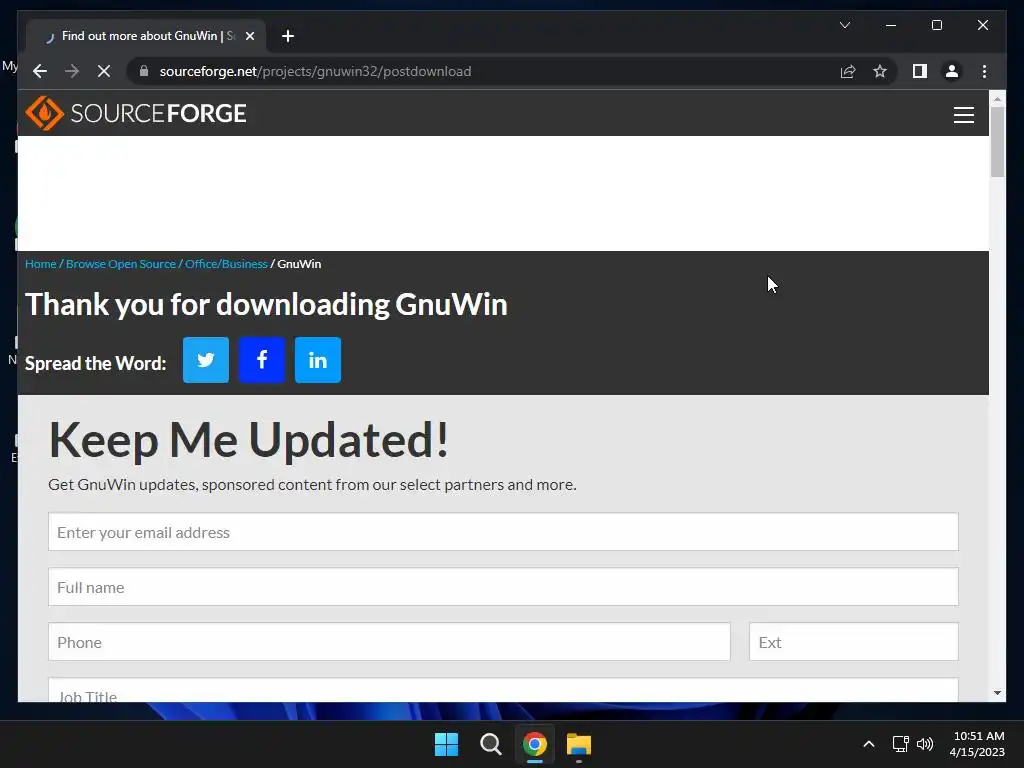1024x768 pixels.
Task: Click the address bar URL
Action: pos(315,71)
